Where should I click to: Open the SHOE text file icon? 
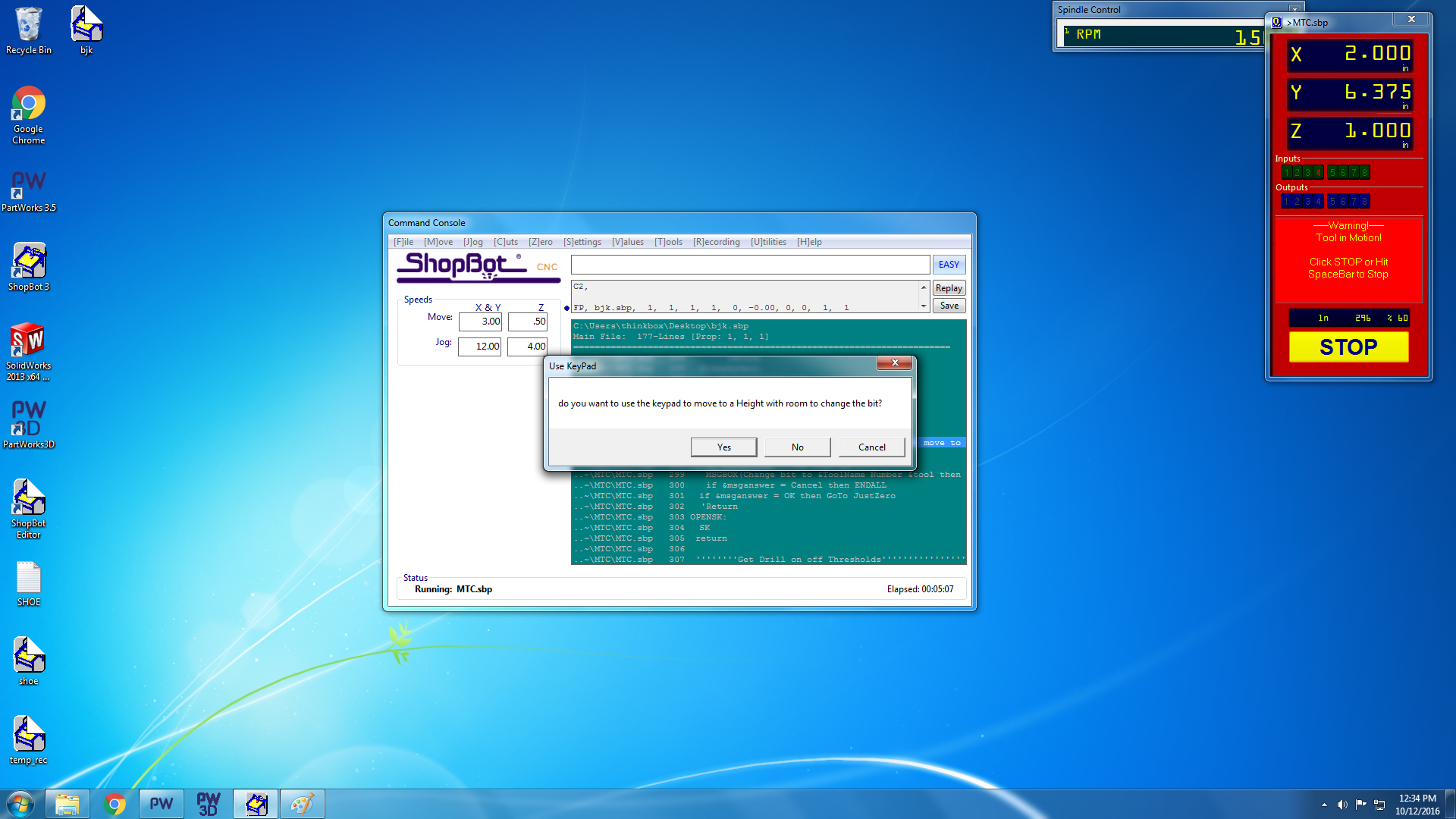29,584
